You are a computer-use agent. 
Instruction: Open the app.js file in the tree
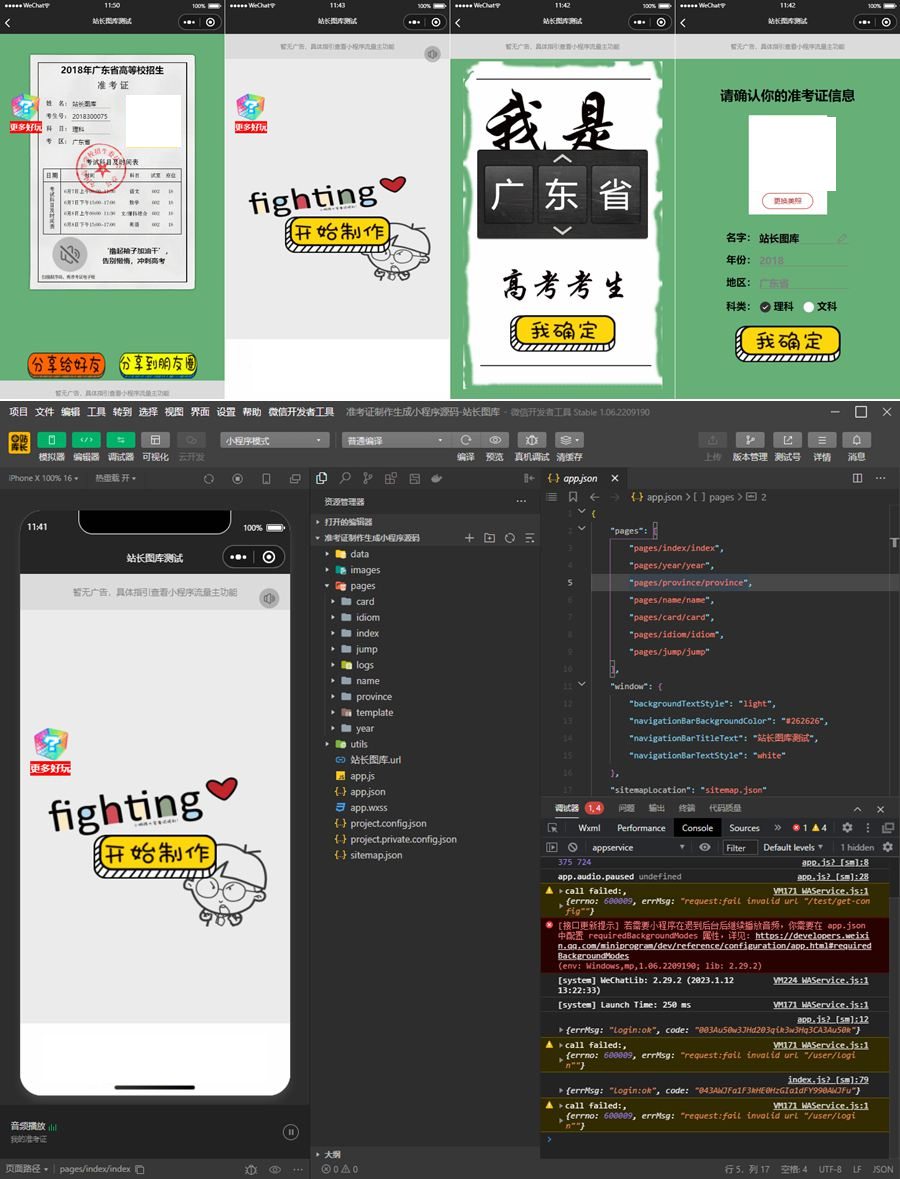[x=362, y=776]
